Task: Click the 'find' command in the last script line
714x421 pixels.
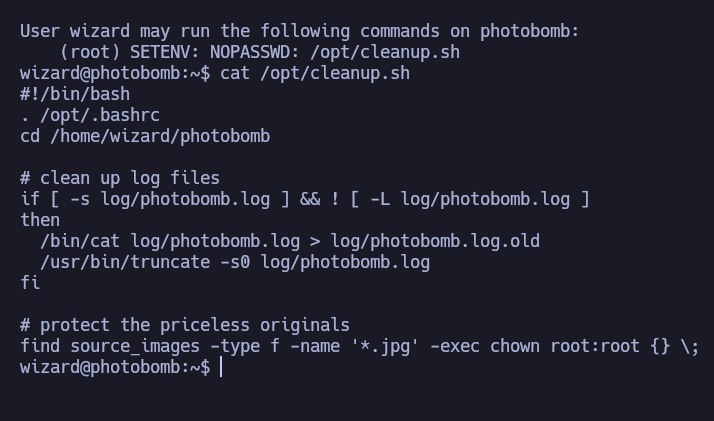Action: pyautogui.click(x=40, y=346)
